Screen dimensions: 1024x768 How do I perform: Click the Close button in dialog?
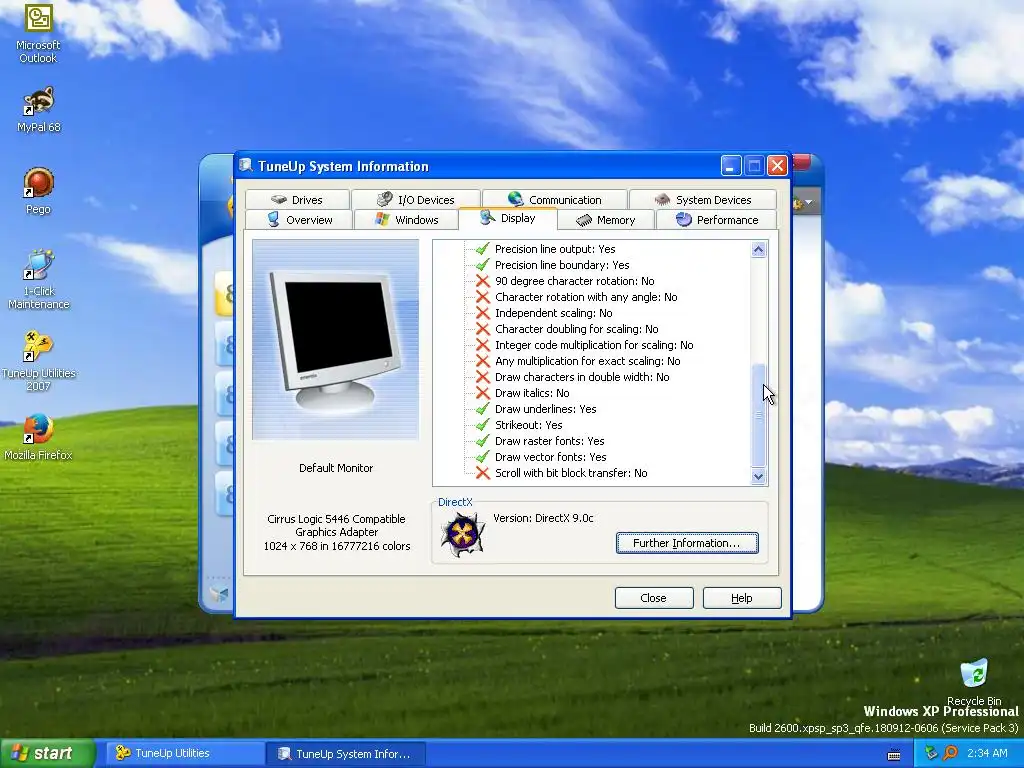654,598
